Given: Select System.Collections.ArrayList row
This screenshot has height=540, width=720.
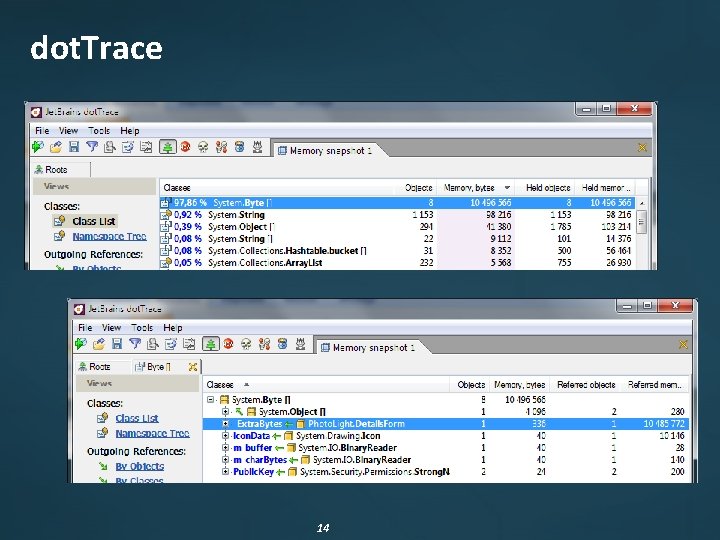Looking at the screenshot, I should click(397, 262).
